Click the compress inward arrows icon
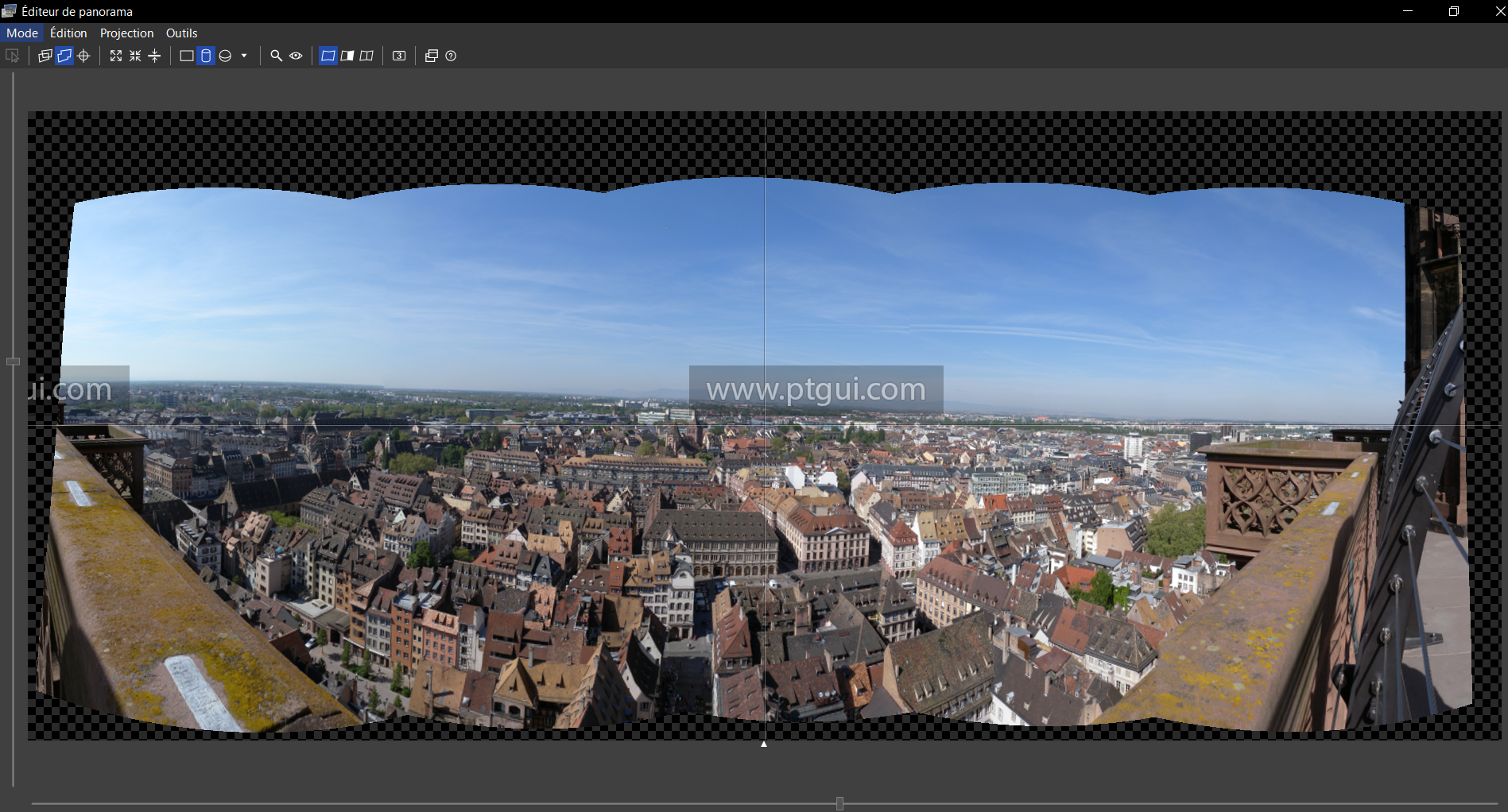 [x=135, y=56]
